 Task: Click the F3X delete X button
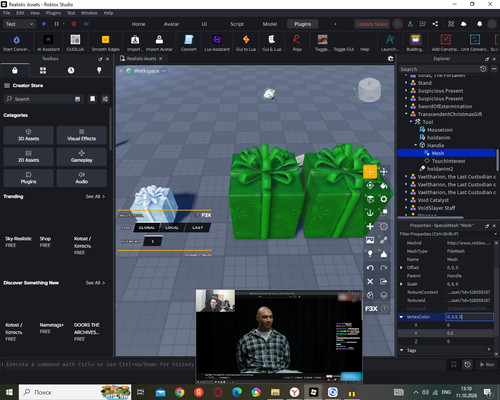[x=370, y=281]
